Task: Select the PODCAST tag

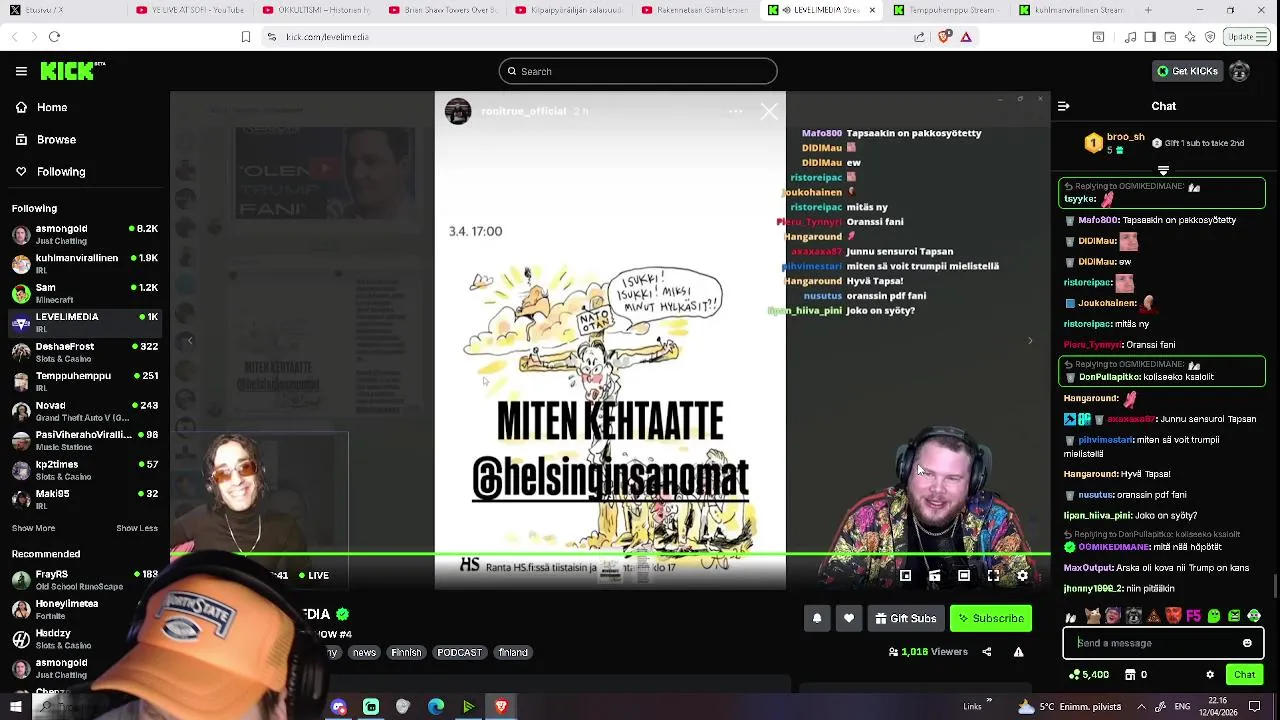Action: tap(460, 652)
